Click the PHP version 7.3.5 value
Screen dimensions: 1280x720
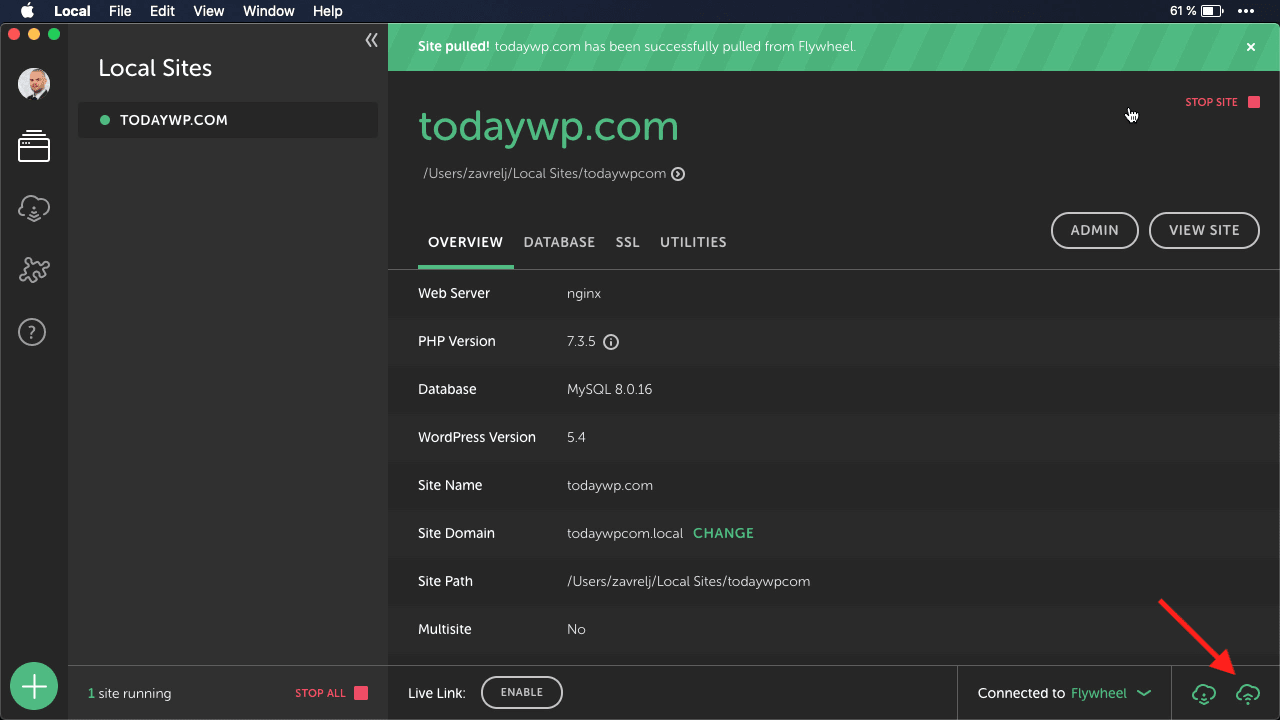(581, 342)
